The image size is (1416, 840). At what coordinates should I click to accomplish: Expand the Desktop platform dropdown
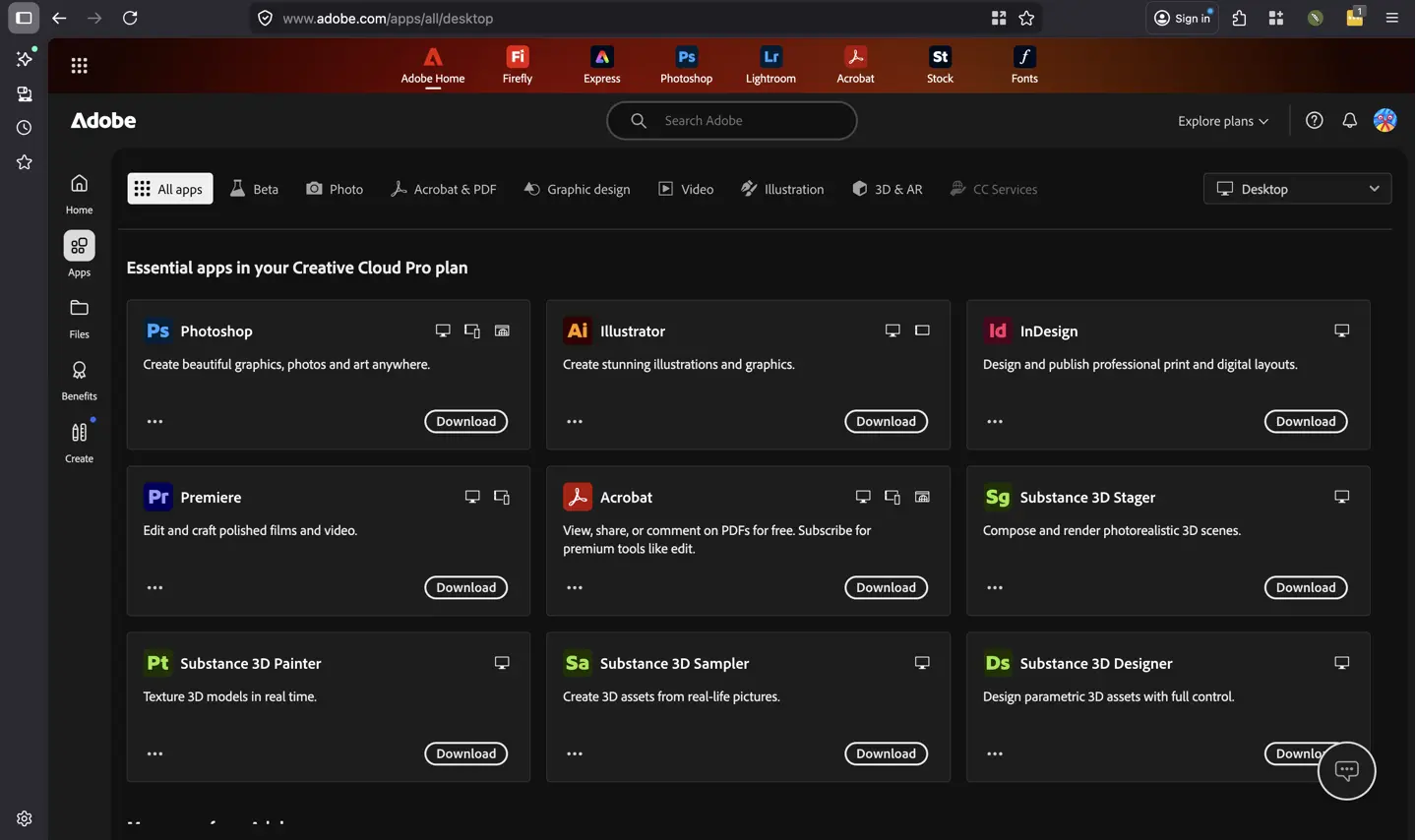click(x=1297, y=189)
